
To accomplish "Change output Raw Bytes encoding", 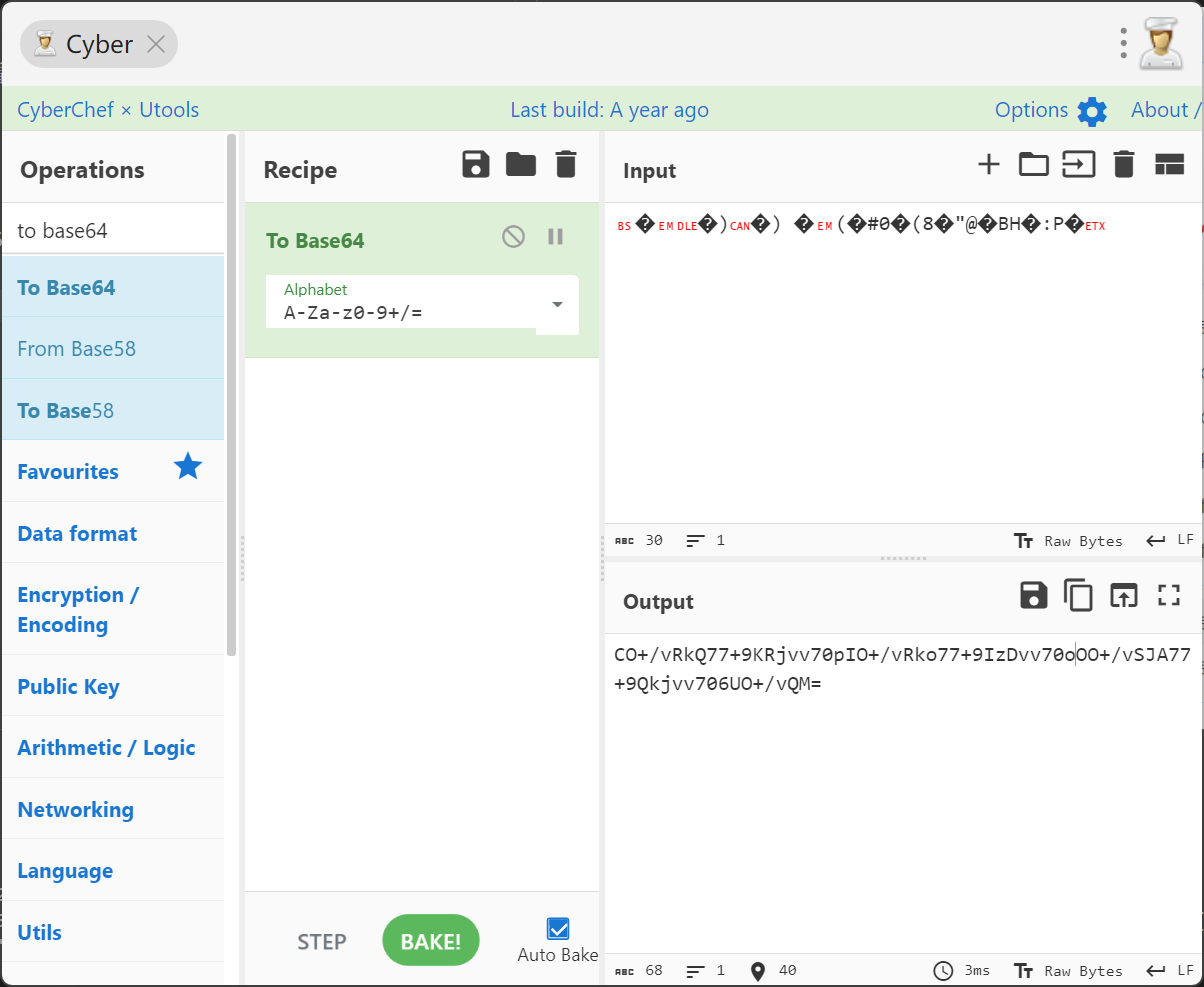I will 1068,971.
